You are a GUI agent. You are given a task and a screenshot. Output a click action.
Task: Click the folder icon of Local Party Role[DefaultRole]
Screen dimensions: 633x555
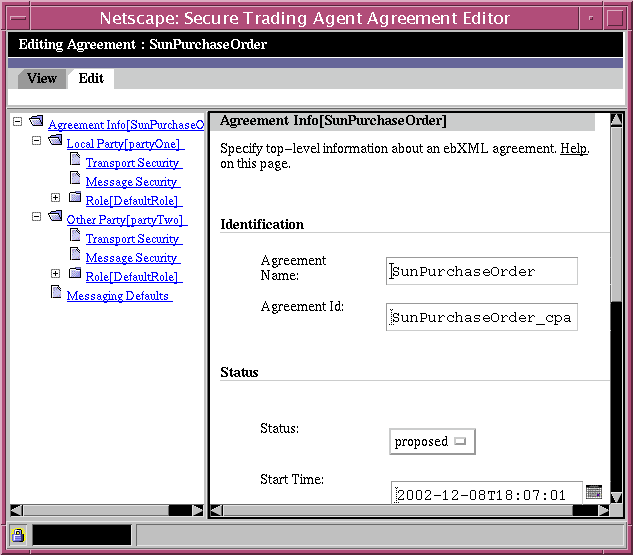coord(75,197)
